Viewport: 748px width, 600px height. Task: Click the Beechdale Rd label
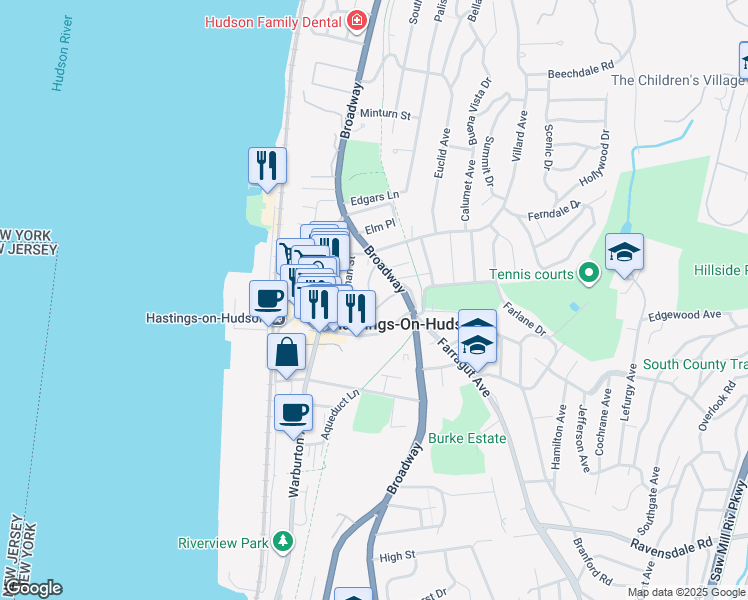click(581, 70)
